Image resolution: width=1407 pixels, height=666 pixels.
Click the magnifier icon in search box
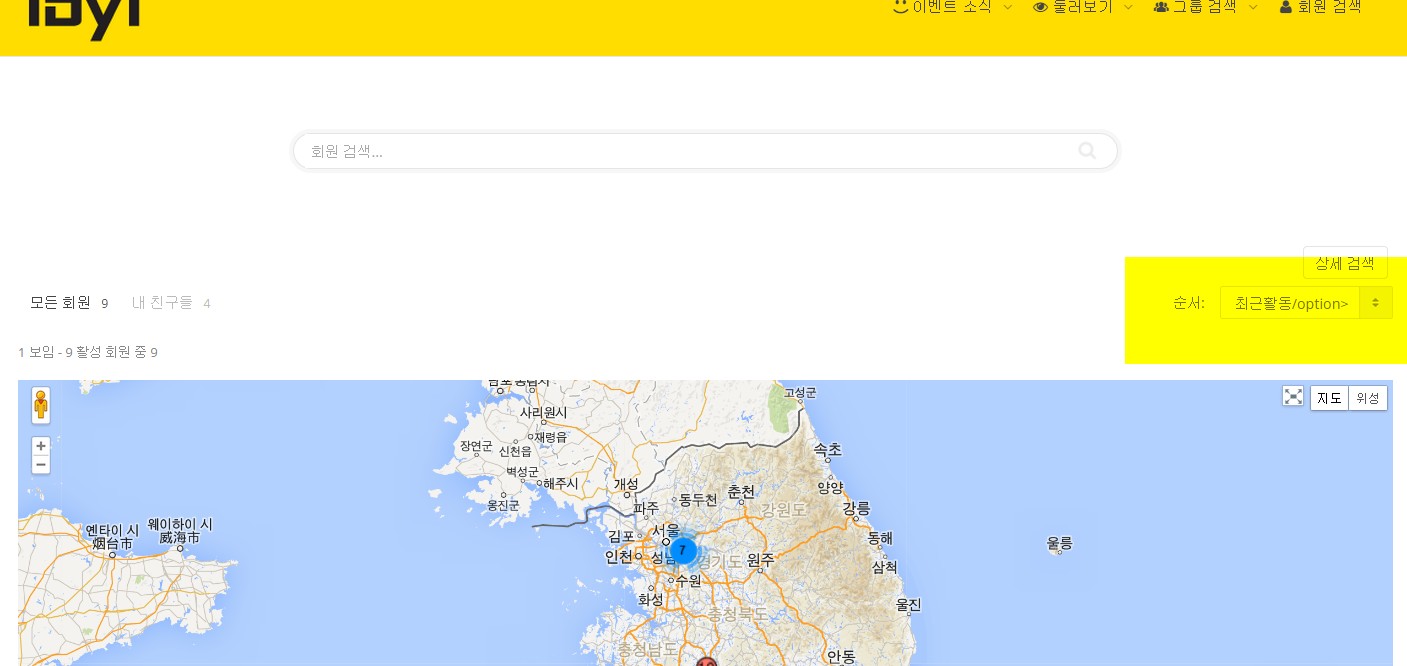click(1087, 151)
